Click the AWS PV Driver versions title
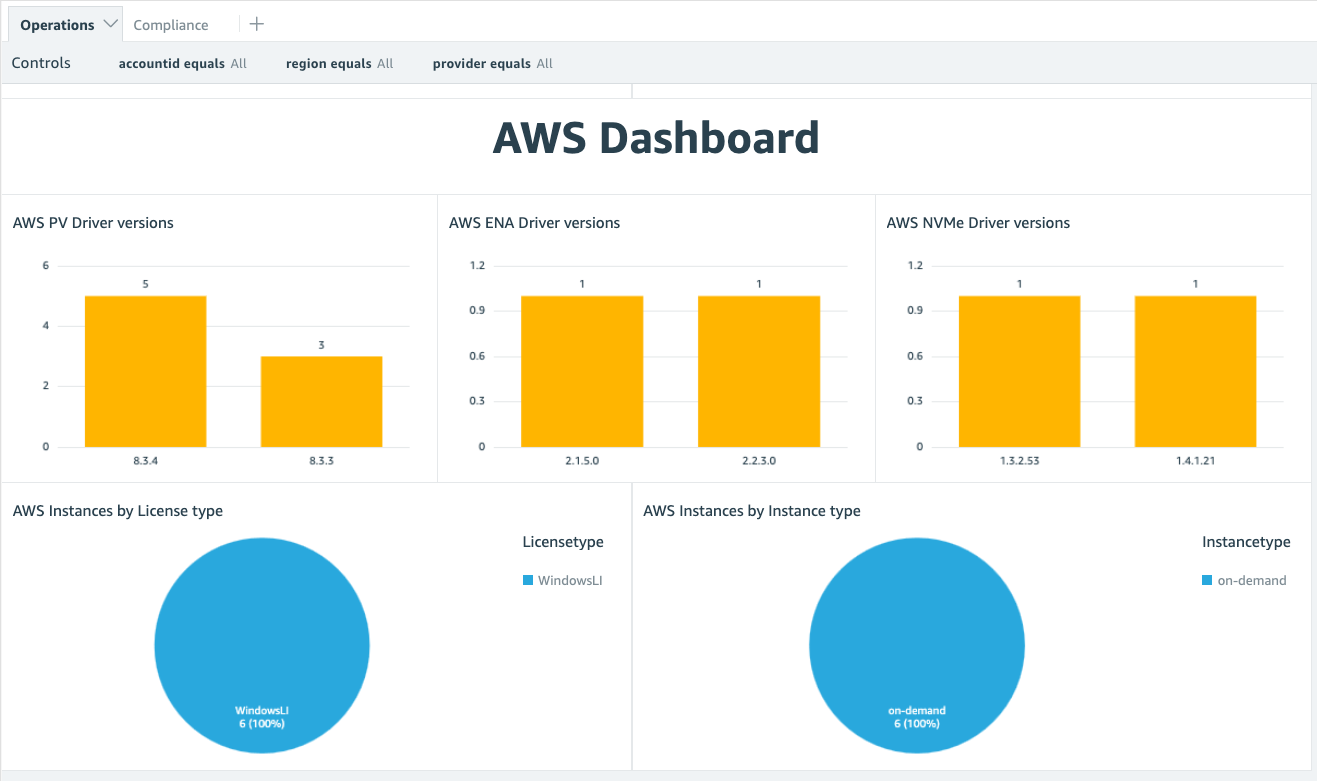The width and height of the screenshot is (1317, 781). (93, 223)
